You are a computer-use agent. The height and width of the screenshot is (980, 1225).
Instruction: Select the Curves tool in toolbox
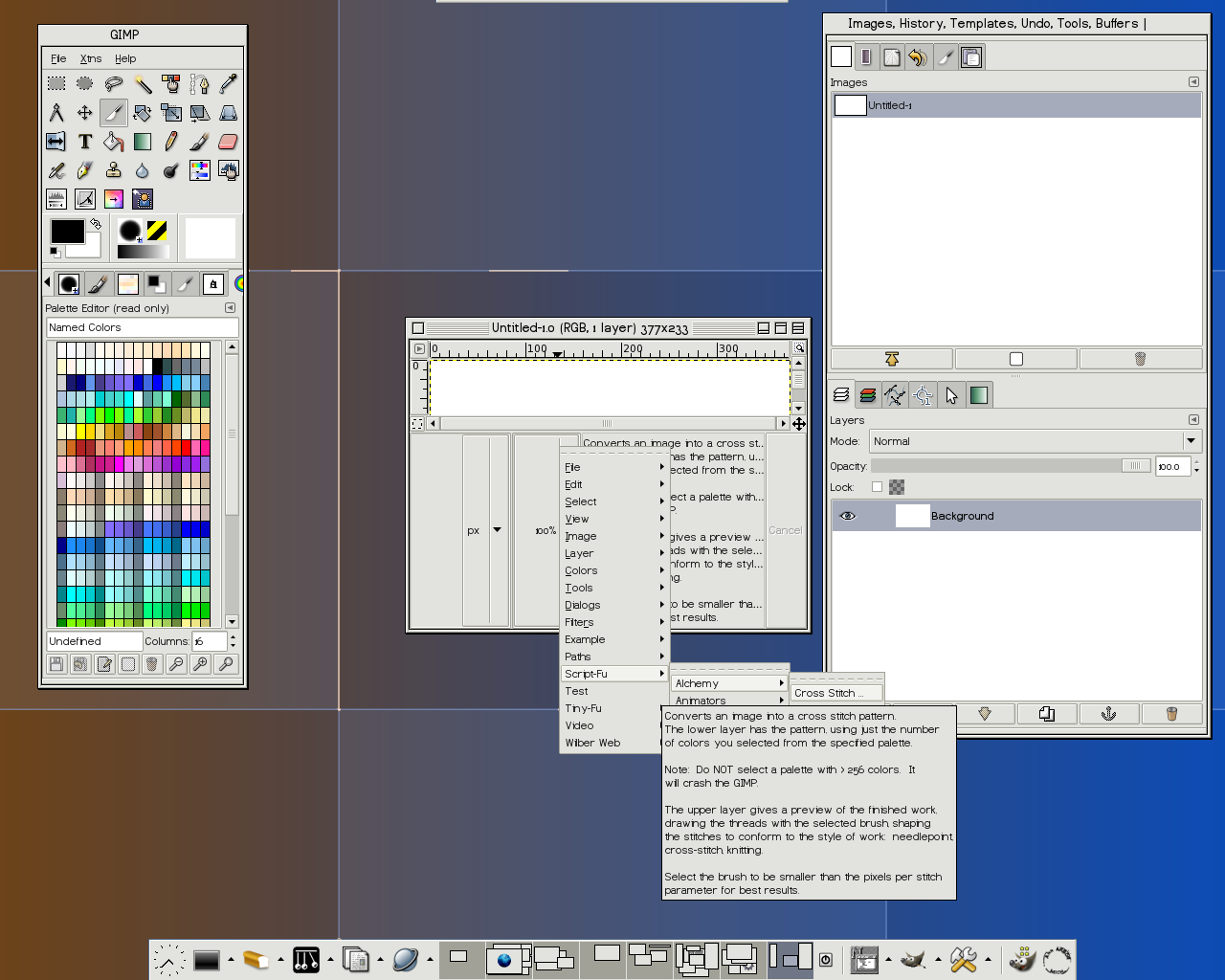pos(85,199)
